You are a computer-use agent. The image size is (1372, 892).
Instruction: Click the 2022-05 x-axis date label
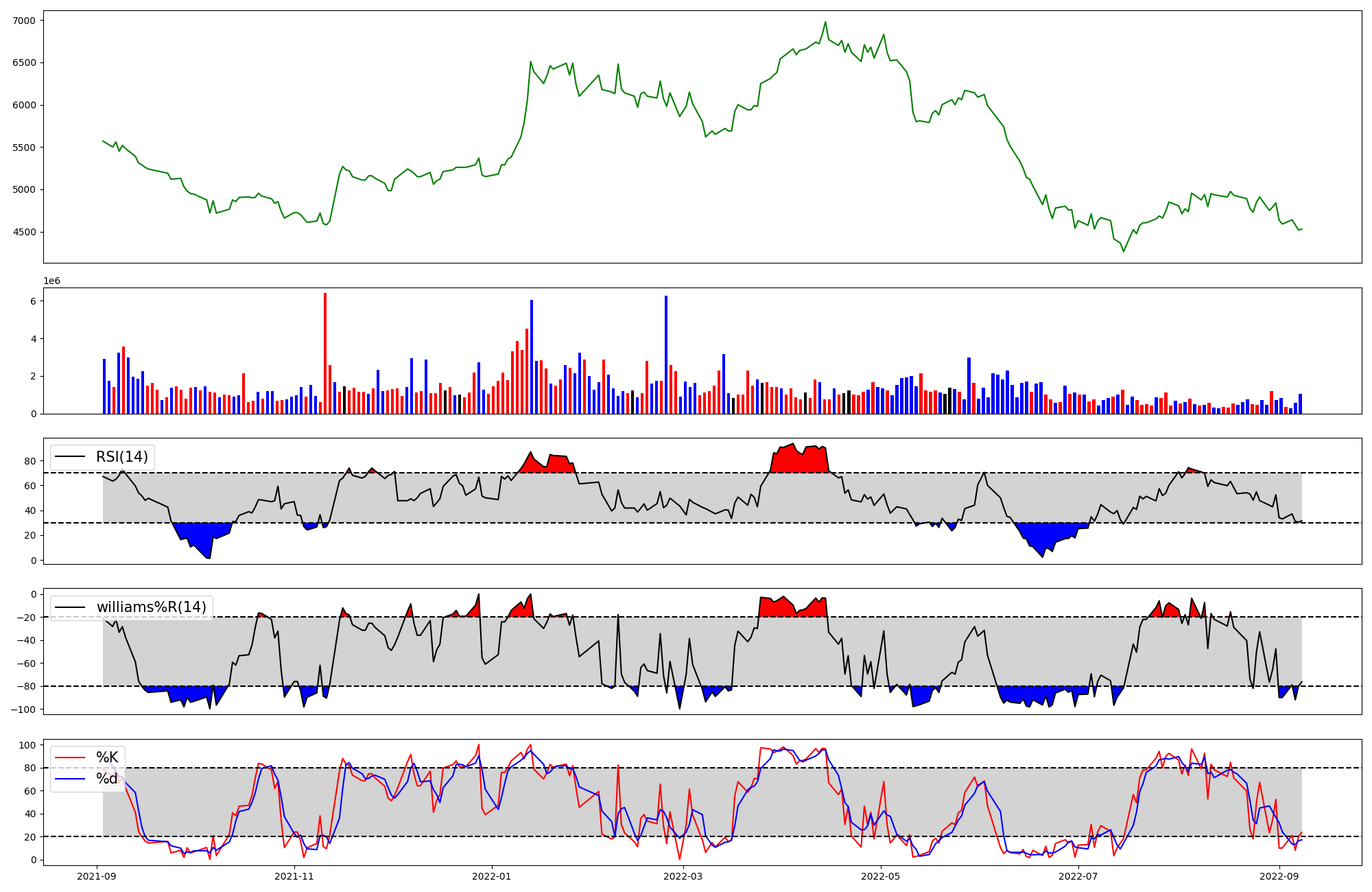(x=881, y=876)
